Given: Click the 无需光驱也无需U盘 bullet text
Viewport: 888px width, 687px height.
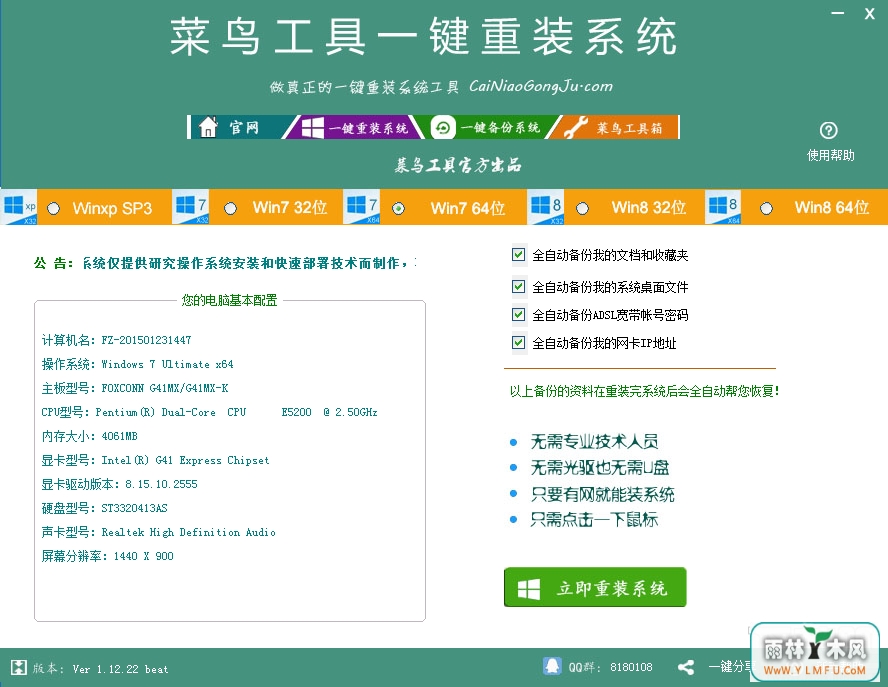Looking at the screenshot, I should click(x=600, y=467).
